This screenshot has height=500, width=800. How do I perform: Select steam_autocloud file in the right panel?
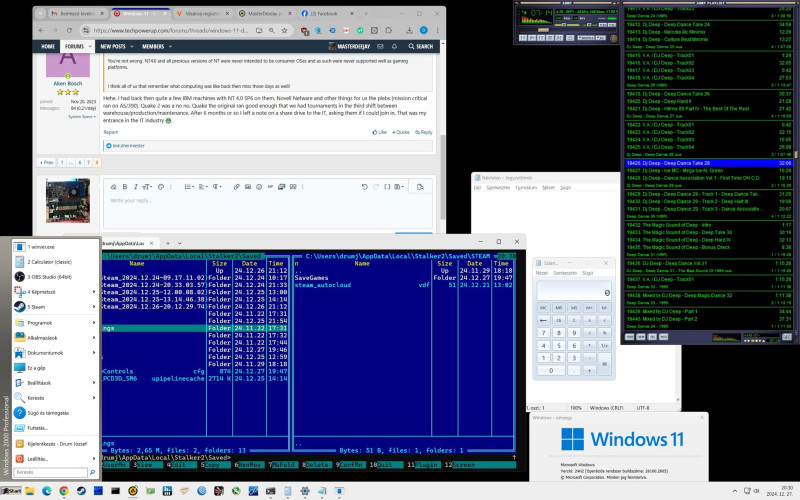322,285
